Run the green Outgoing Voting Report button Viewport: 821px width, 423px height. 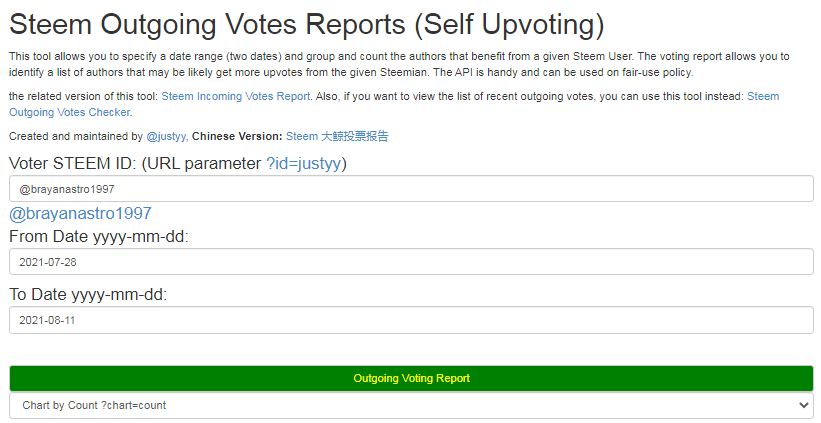[x=411, y=378]
